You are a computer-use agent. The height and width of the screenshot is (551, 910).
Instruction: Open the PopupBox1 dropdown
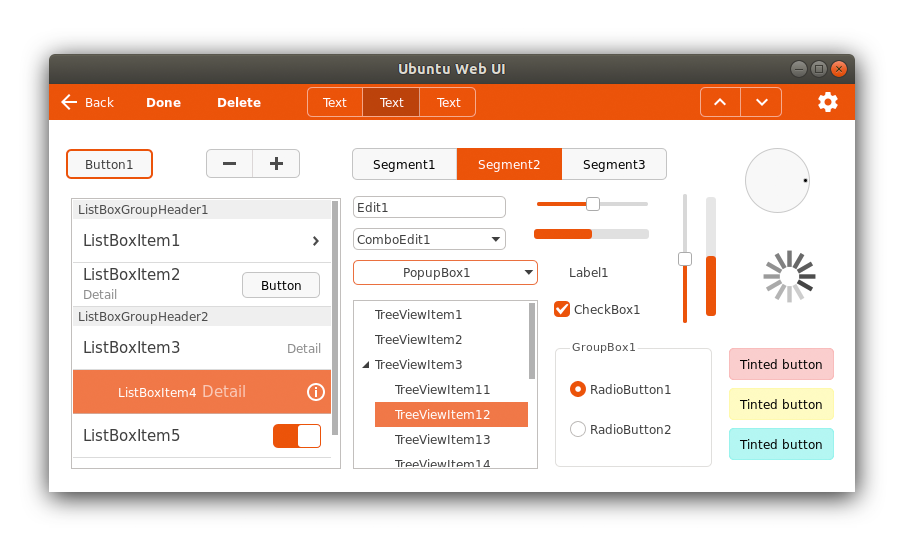click(445, 272)
